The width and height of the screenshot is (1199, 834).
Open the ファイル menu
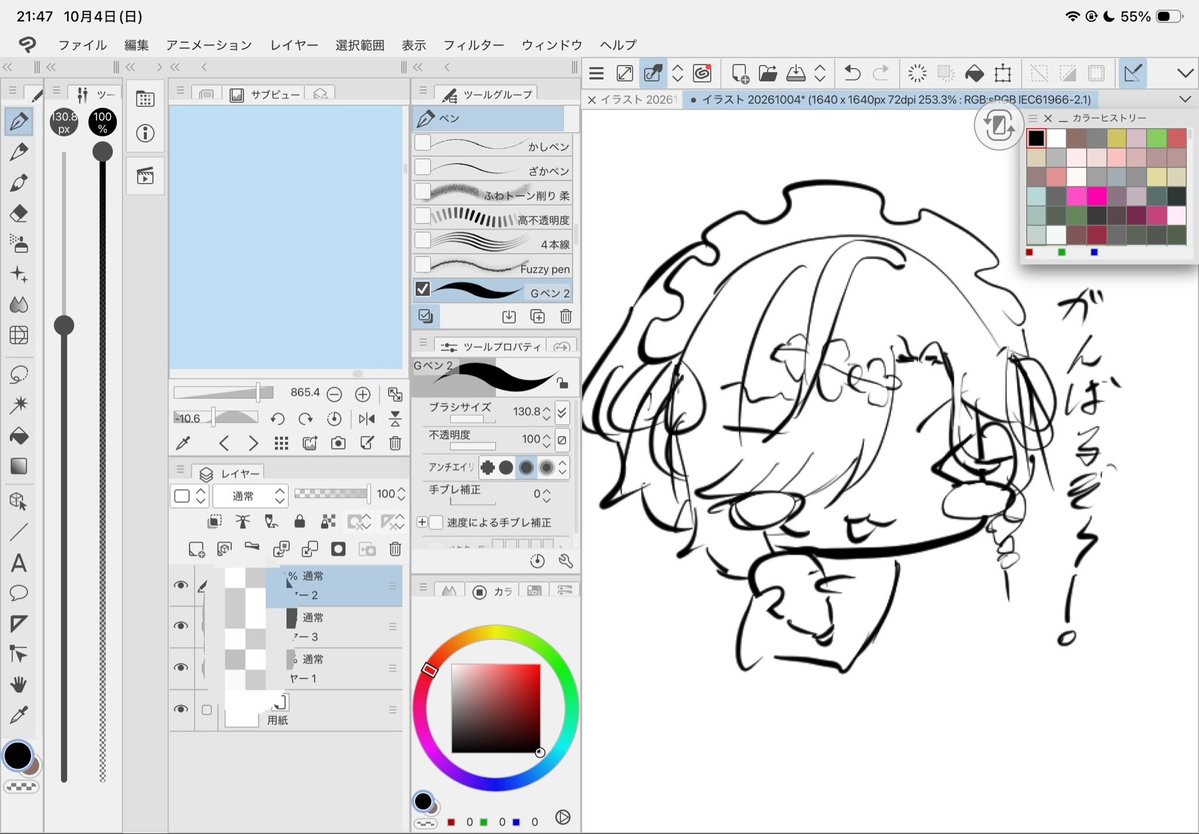83,45
